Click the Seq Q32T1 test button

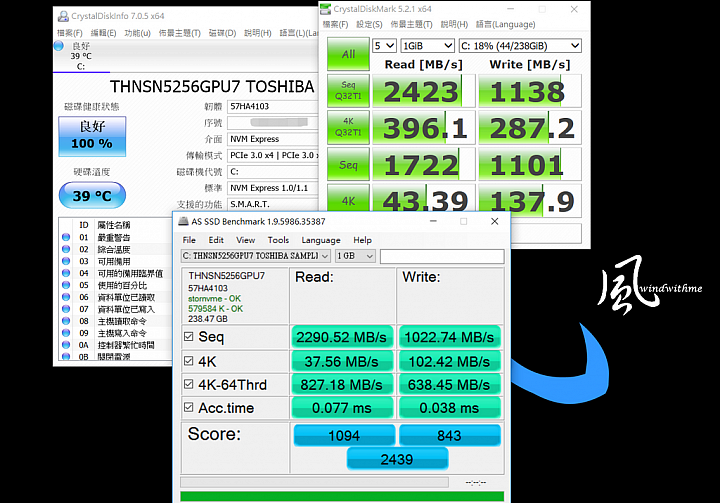click(348, 90)
